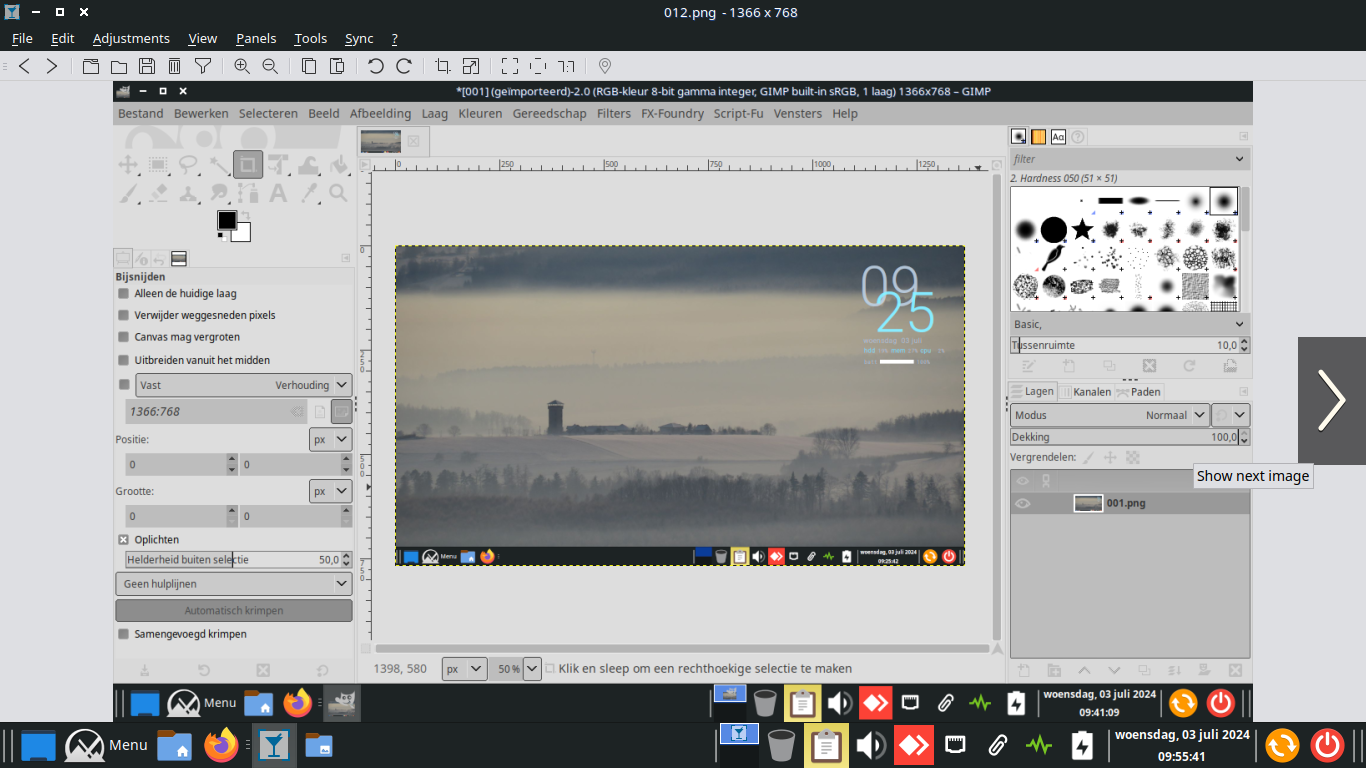Click the GPS location pin icon
Image resolution: width=1366 pixels, height=768 pixels.
605,66
